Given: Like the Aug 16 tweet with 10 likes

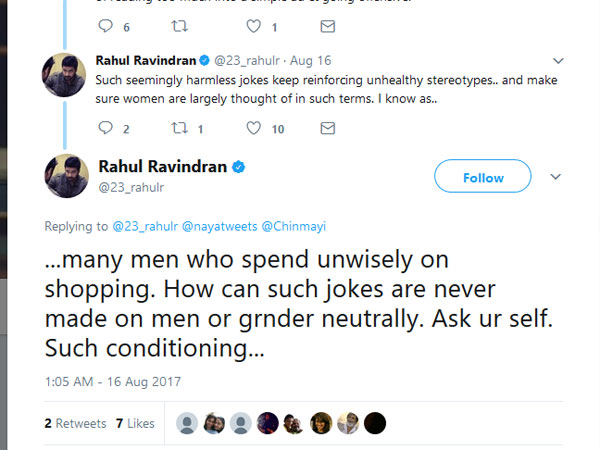Looking at the screenshot, I should click(253, 128).
